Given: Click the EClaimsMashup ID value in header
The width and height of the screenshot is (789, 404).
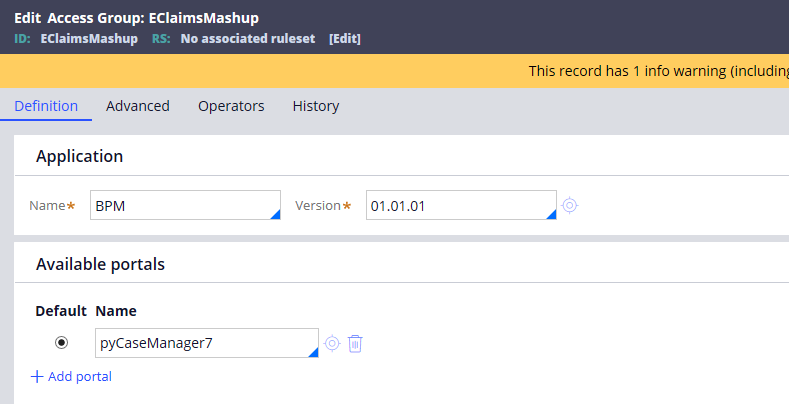Looking at the screenshot, I should tap(89, 39).
